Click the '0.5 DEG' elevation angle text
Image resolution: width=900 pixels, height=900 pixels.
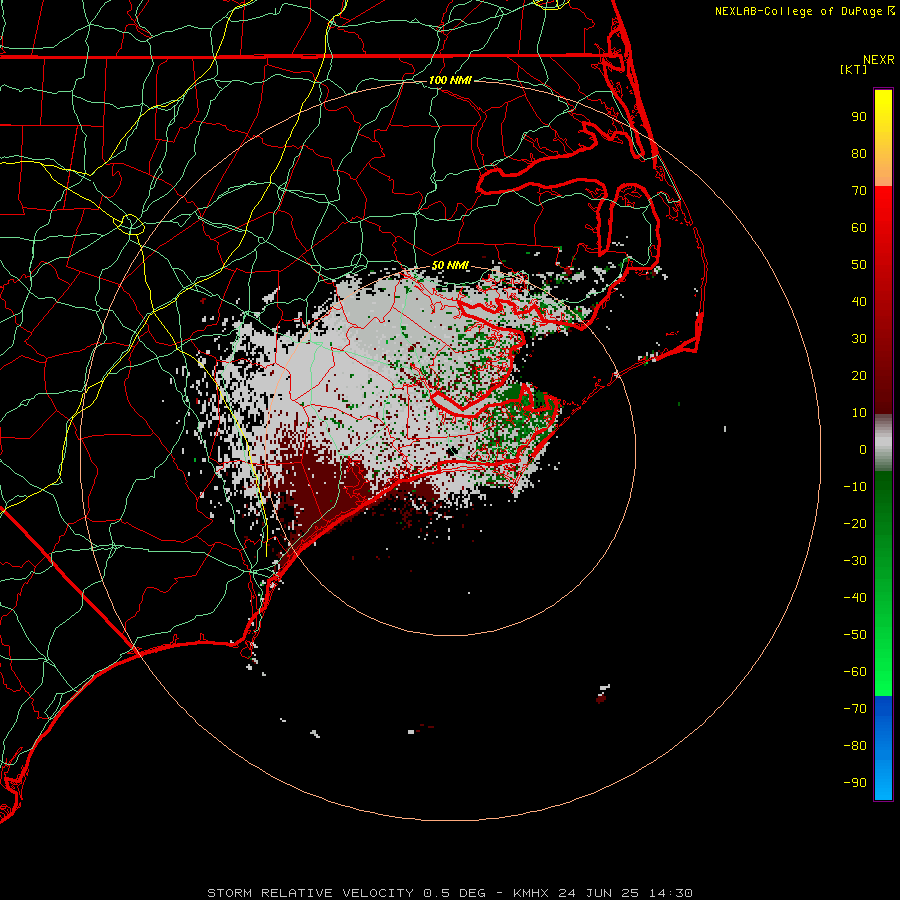click(455, 893)
